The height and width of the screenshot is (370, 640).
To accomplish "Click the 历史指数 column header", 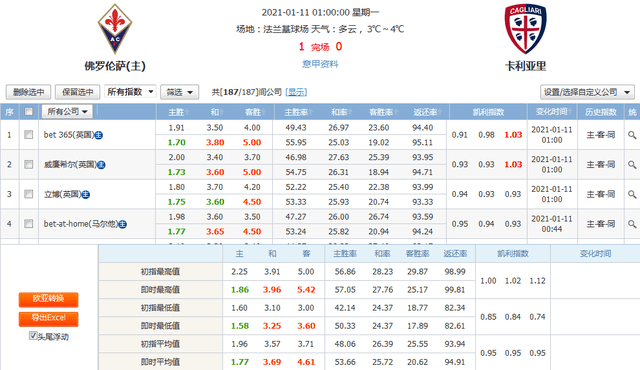I will pyautogui.click(x=600, y=112).
